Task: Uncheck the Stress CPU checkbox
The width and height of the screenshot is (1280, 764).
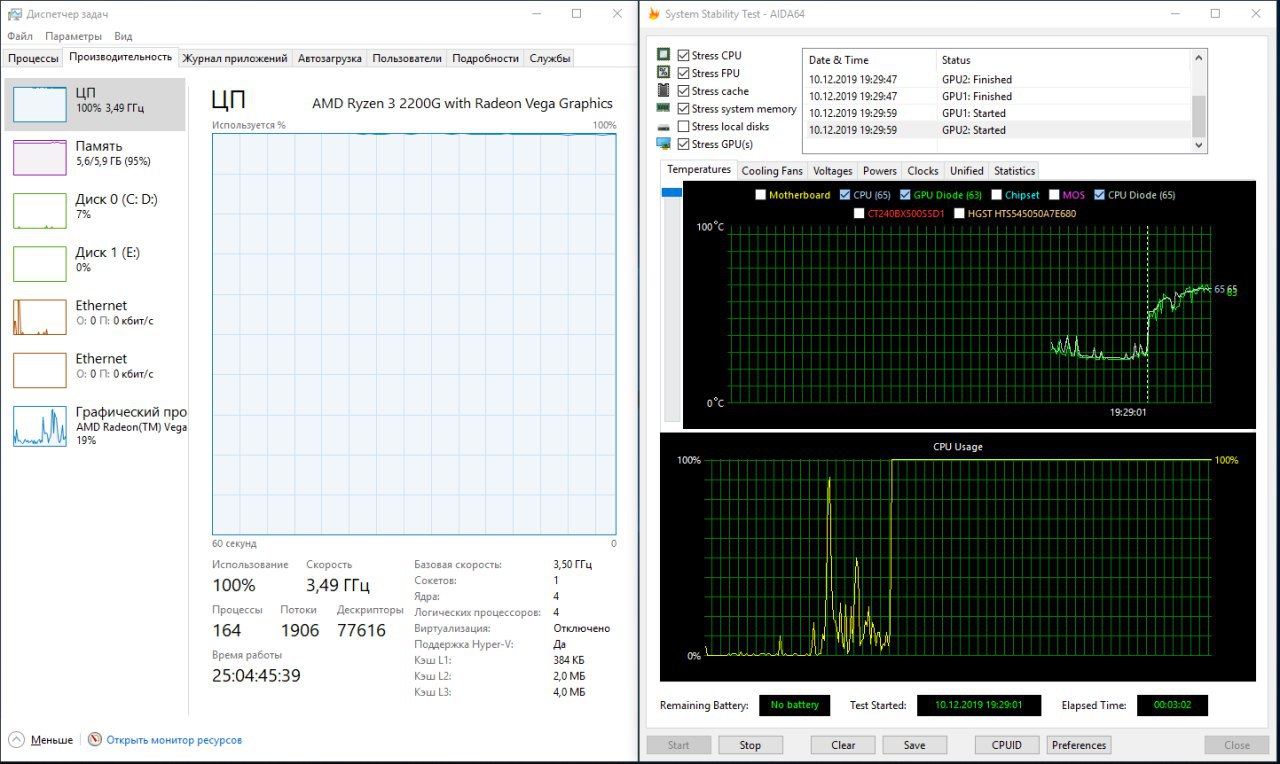Action: (683, 55)
